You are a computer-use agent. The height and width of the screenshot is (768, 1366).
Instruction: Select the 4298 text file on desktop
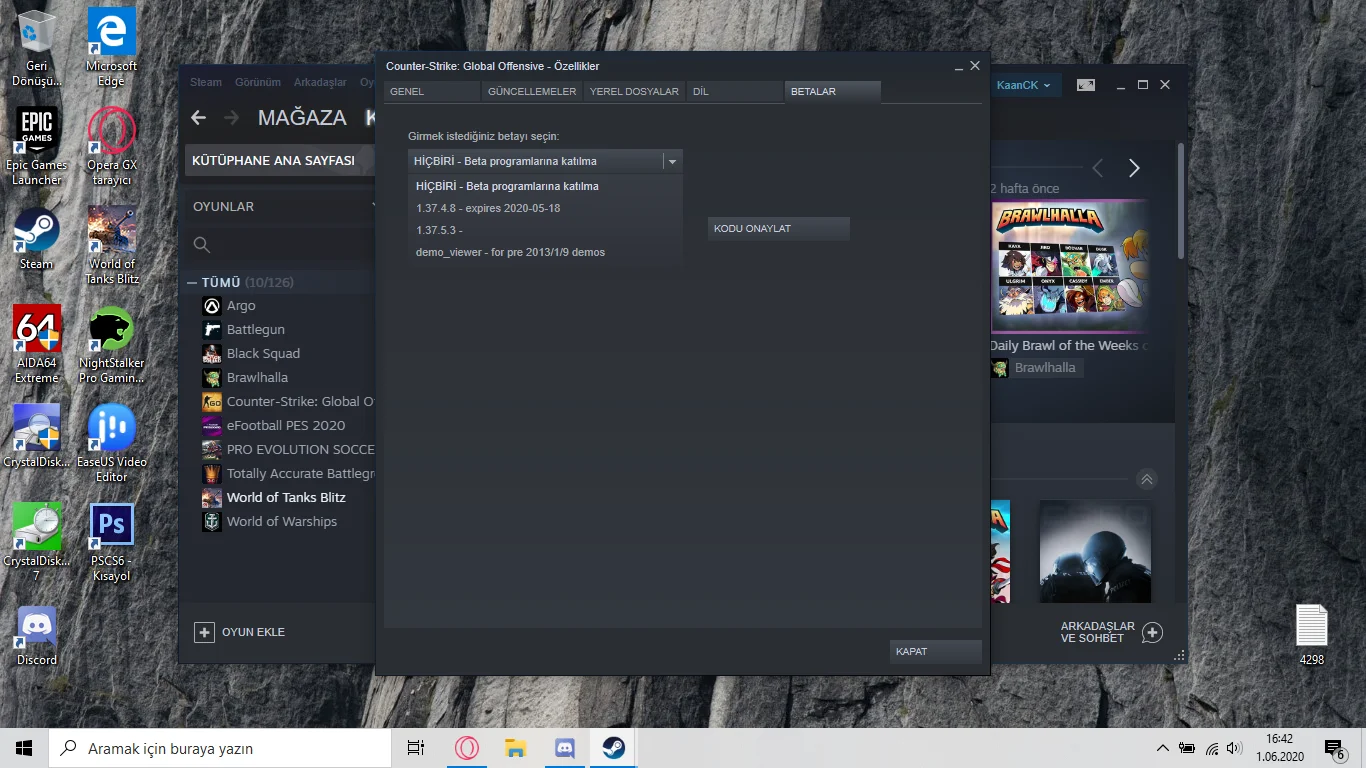[1311, 636]
